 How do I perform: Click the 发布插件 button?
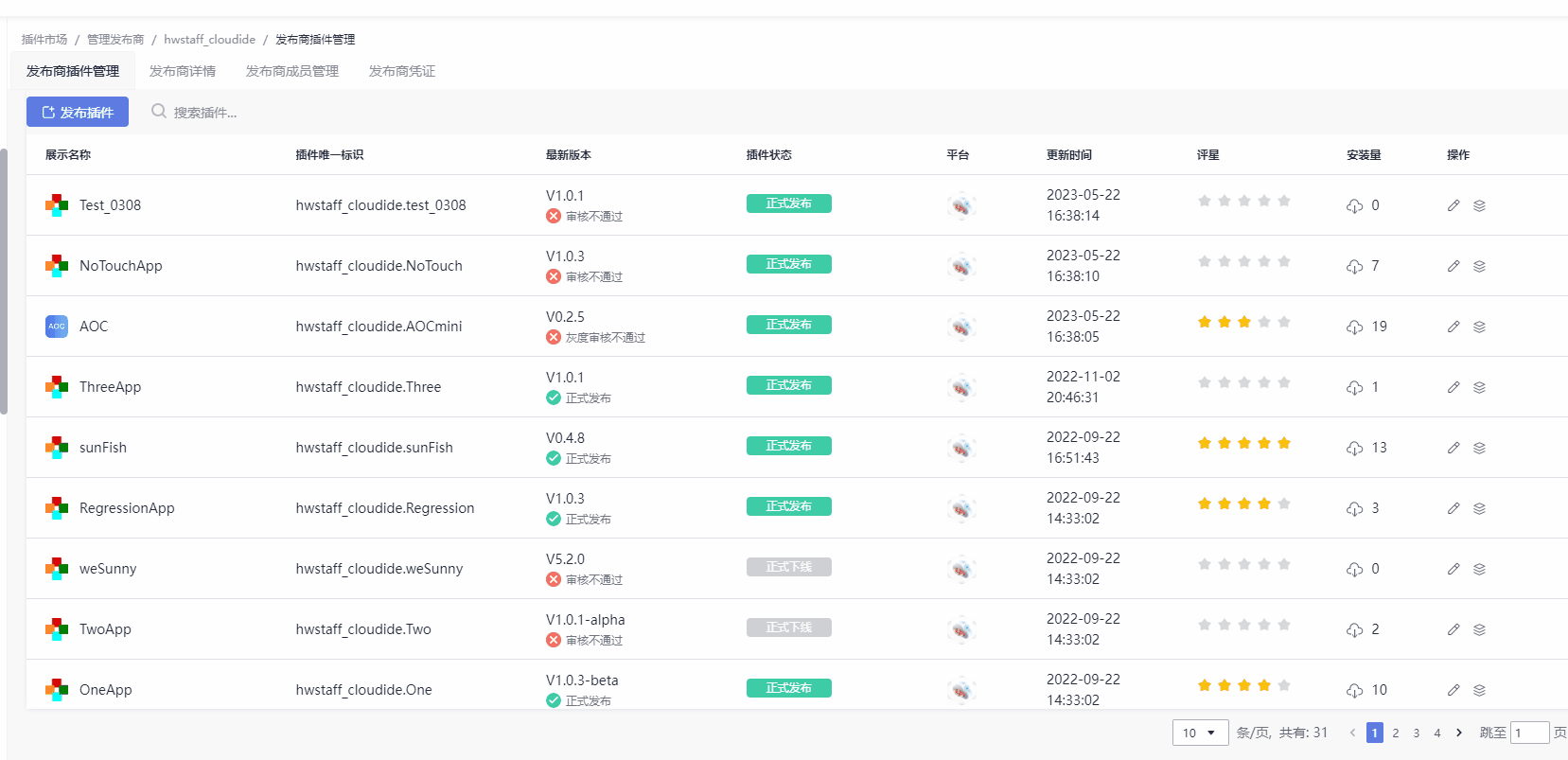click(78, 112)
